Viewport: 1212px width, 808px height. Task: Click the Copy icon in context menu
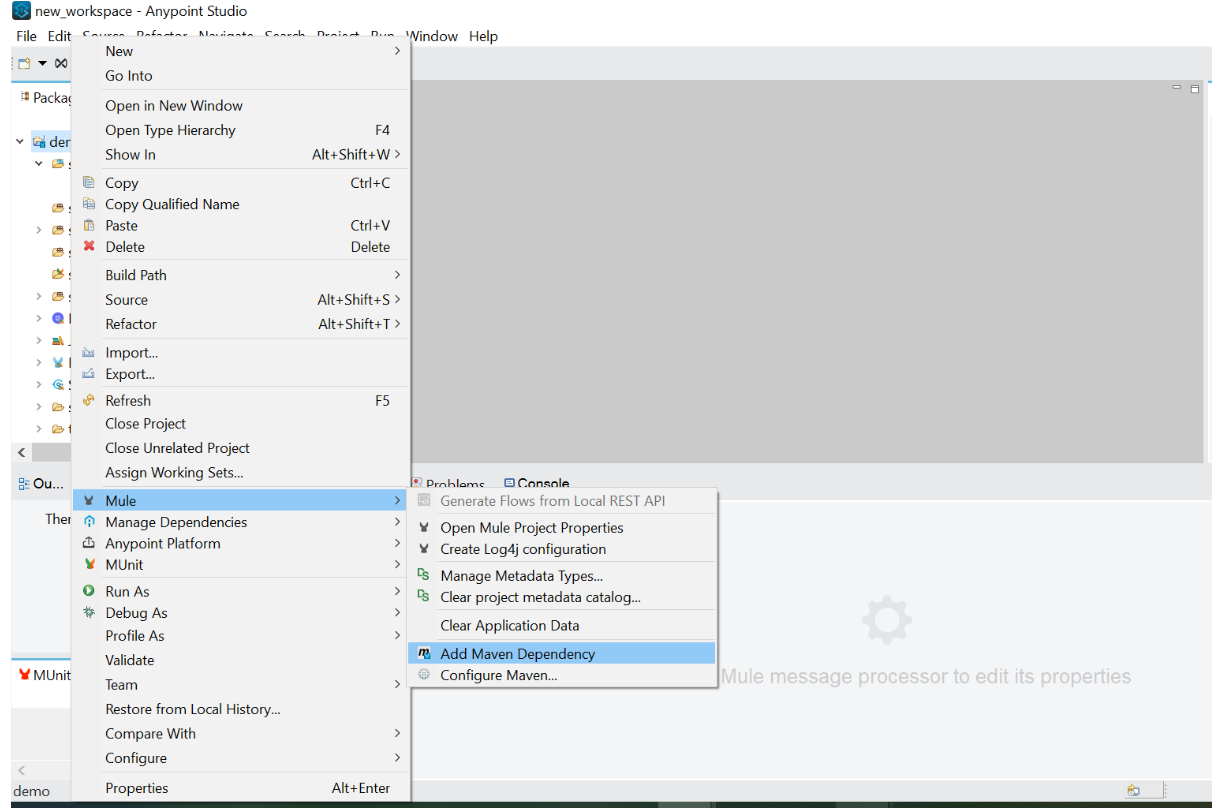[89, 183]
